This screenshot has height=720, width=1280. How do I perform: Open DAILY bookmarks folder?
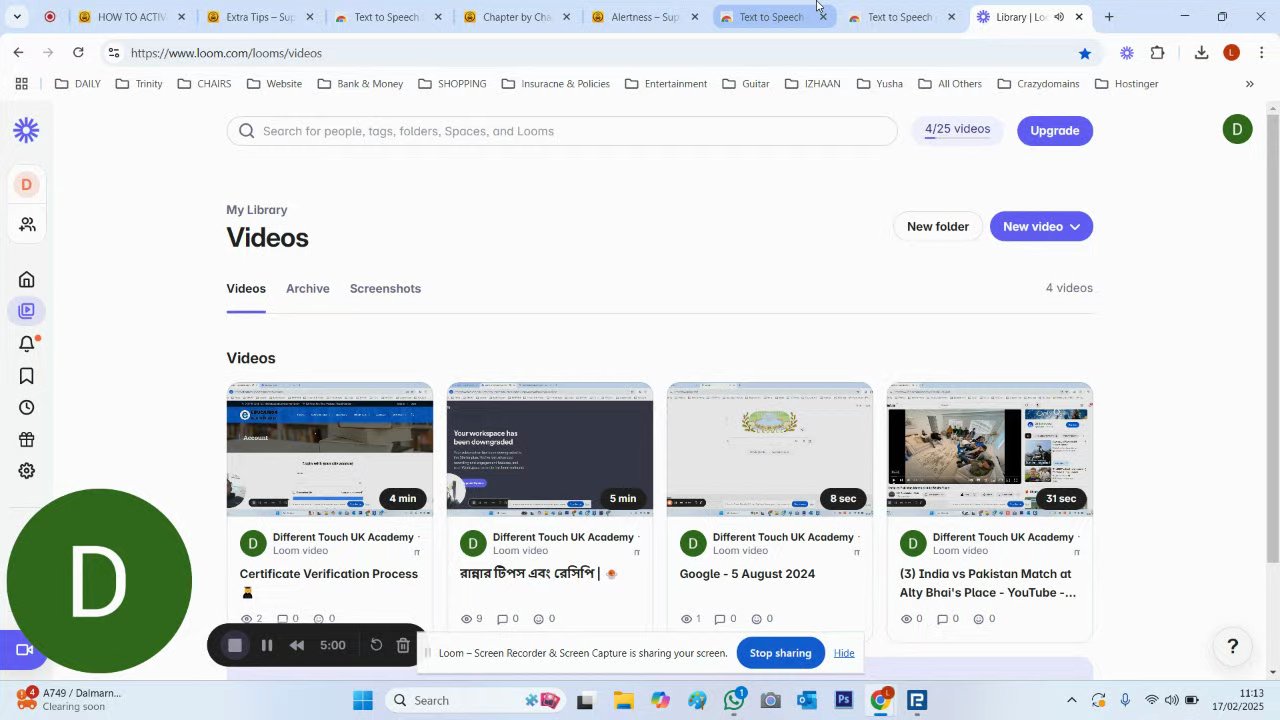click(x=77, y=84)
